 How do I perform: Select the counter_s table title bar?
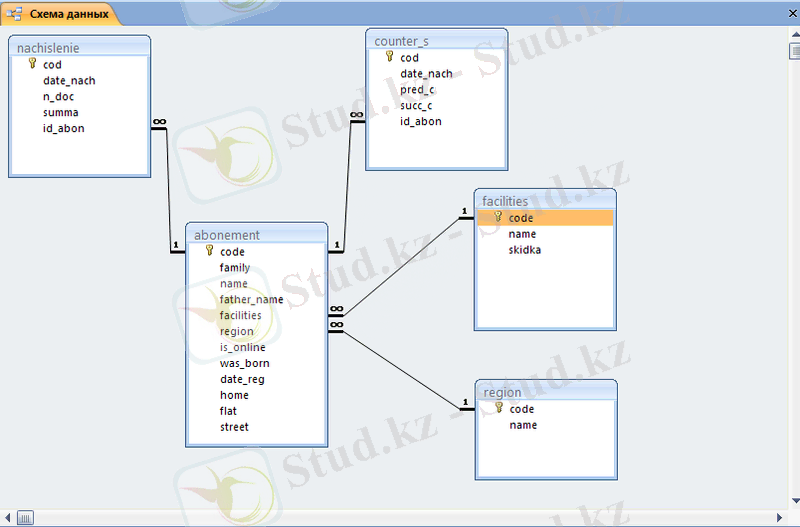coord(437,41)
